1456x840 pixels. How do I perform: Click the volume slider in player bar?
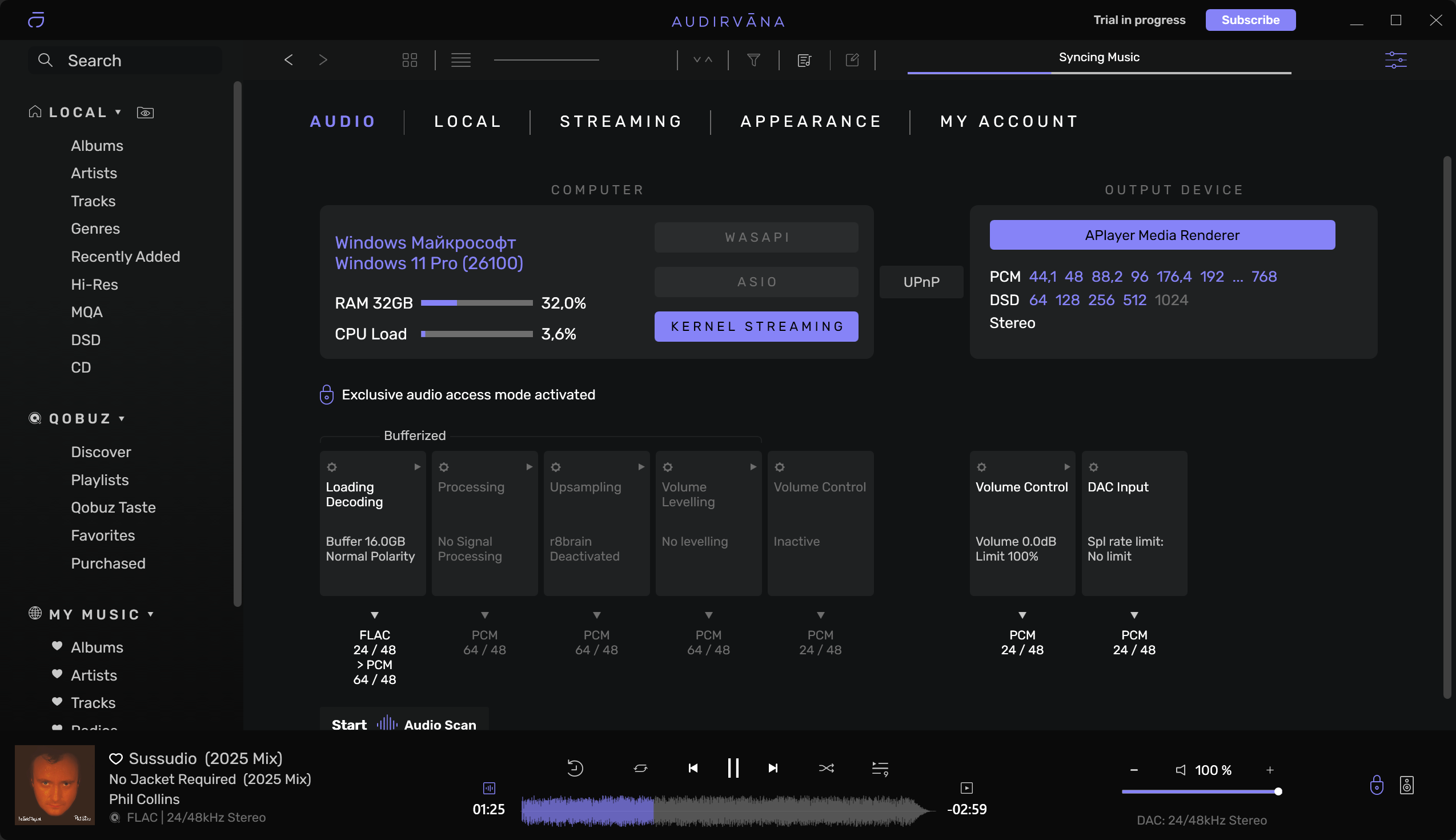(x=1201, y=791)
